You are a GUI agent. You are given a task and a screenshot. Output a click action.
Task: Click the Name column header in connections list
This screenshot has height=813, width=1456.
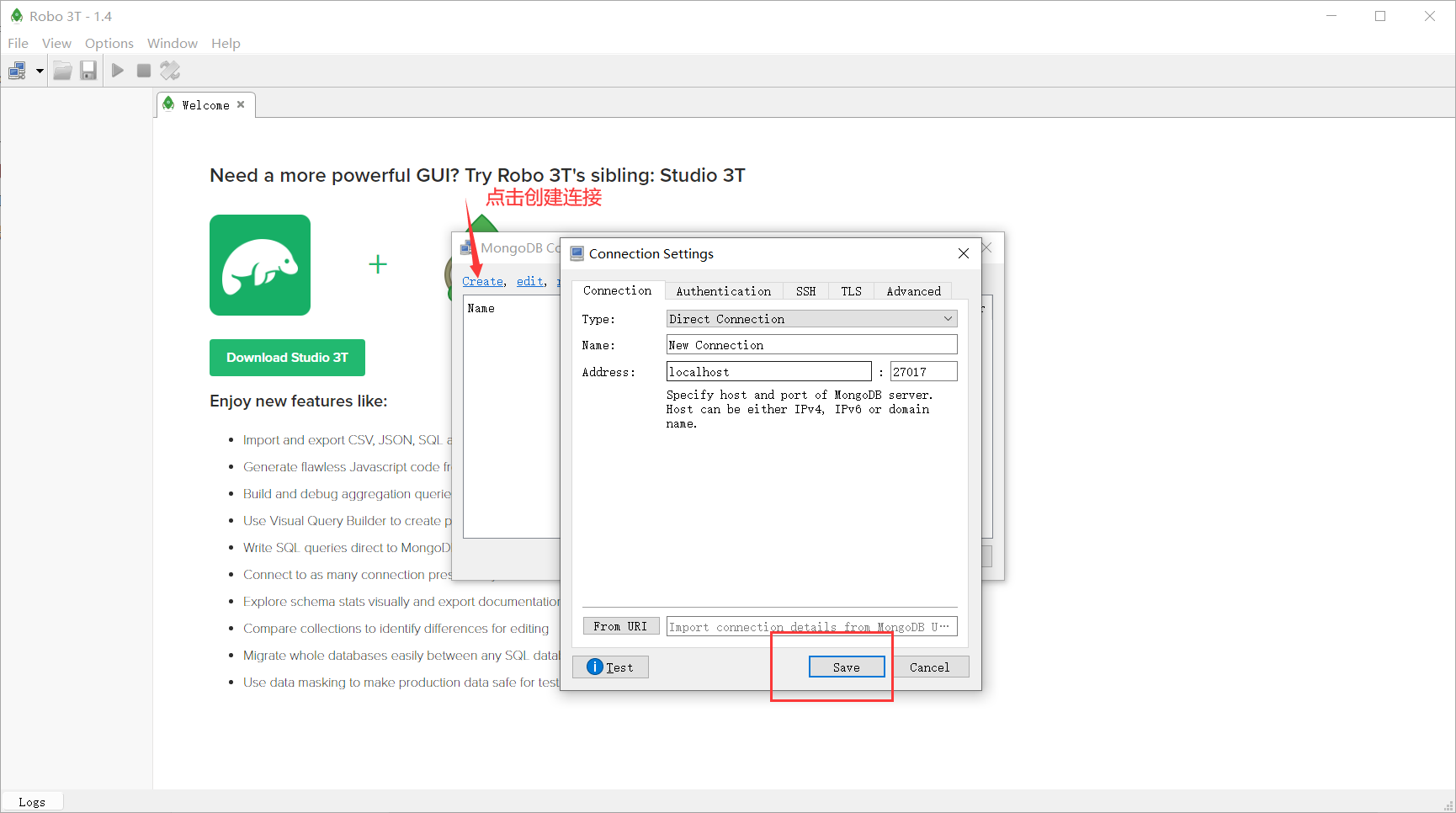(481, 308)
